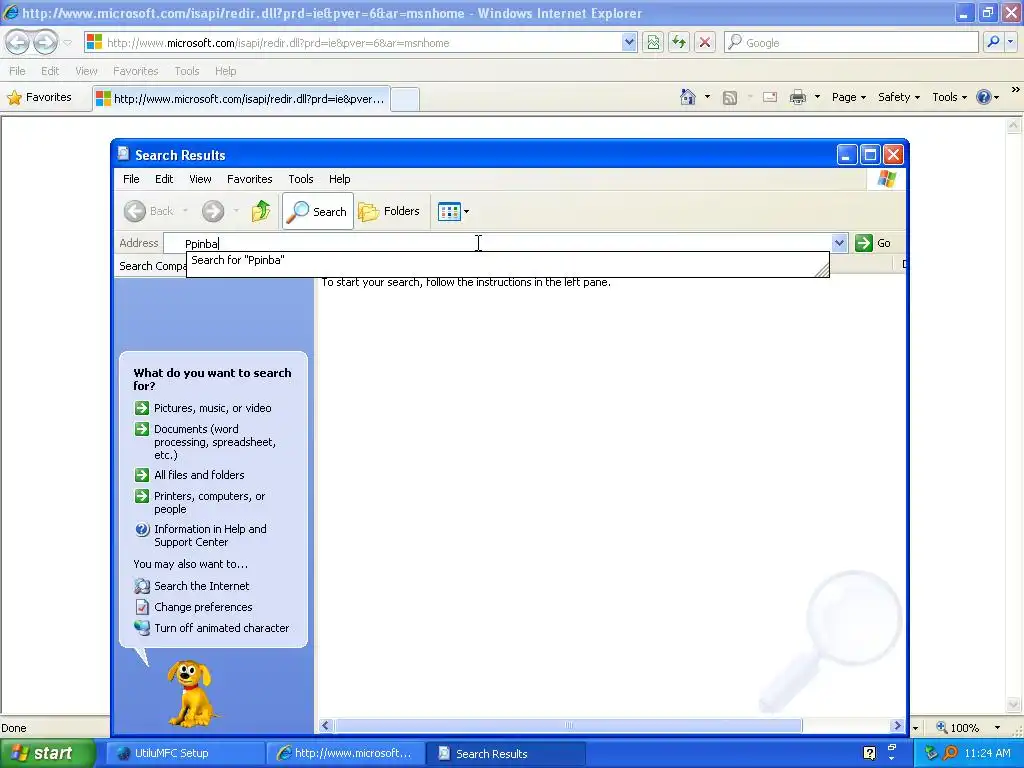Click the IE Print icon

point(798,97)
